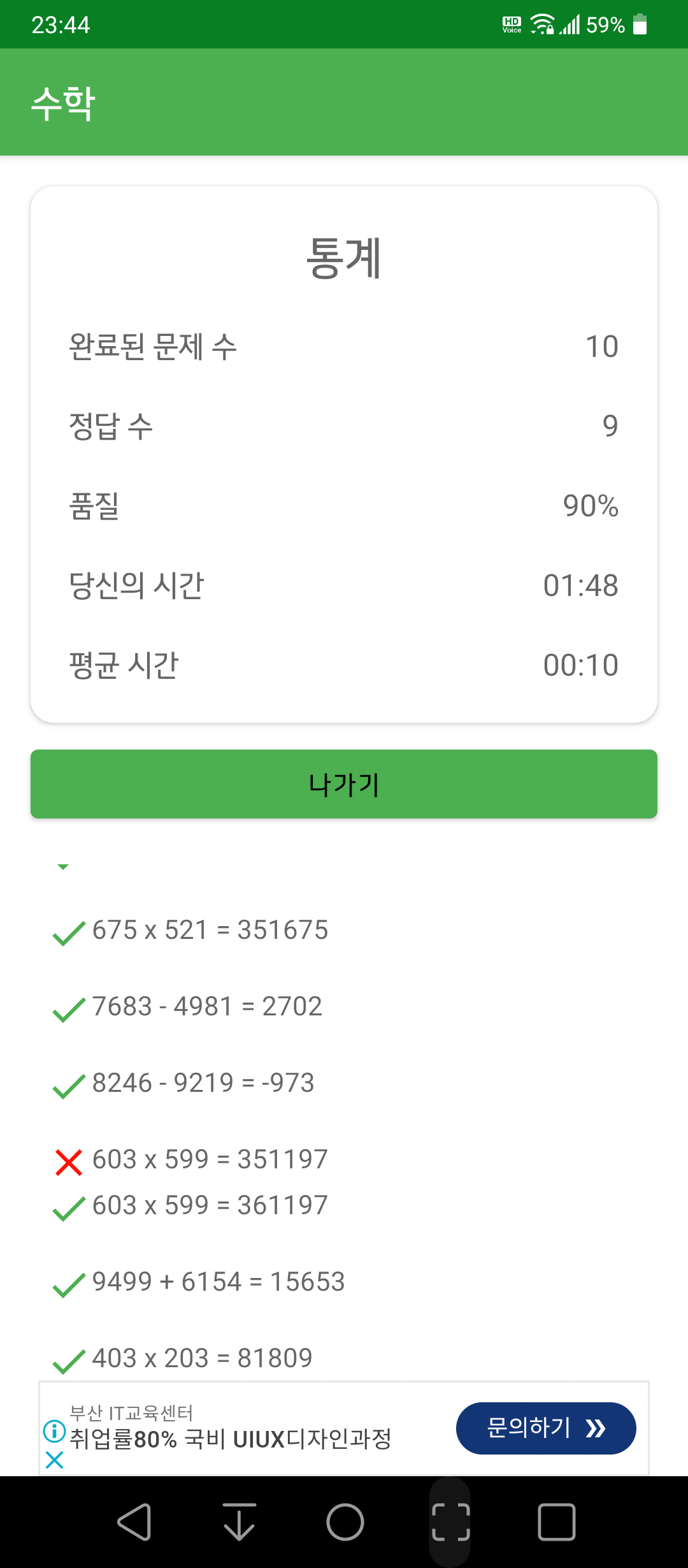Tap the down-arrow navigation bar icon
This screenshot has width=688, height=1568.
pyautogui.click(x=240, y=1522)
